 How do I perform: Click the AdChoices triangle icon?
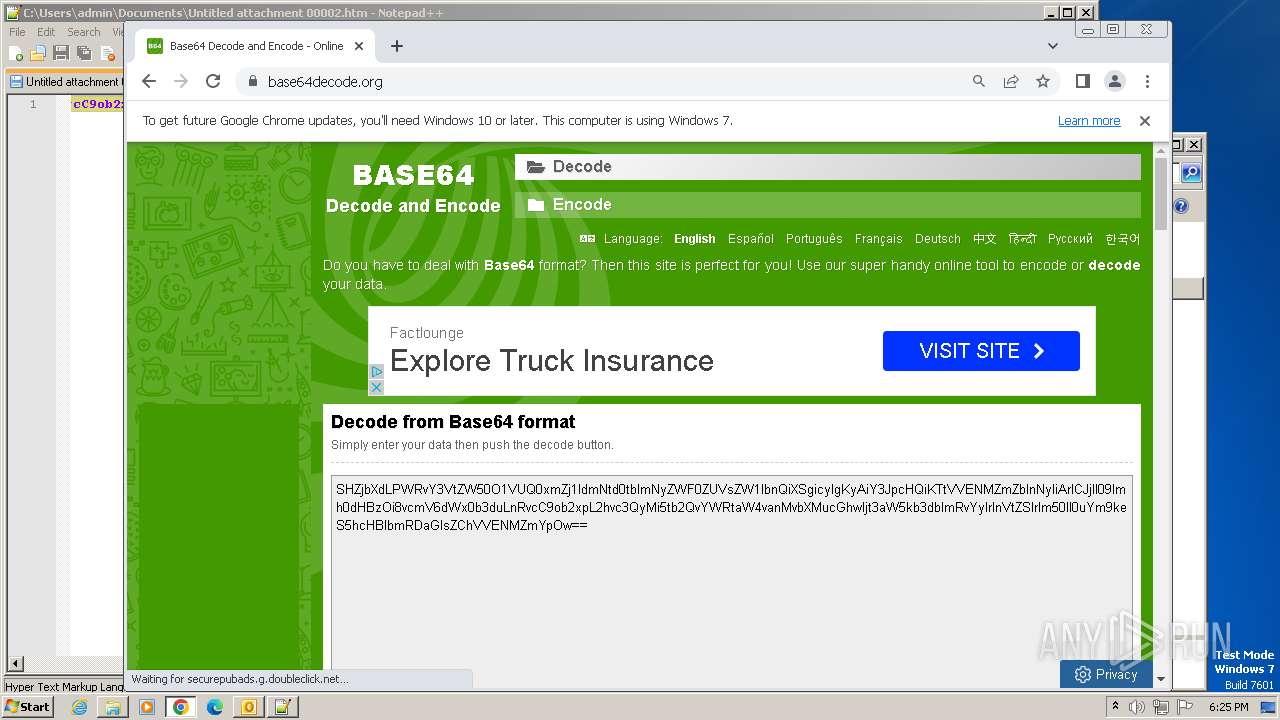point(376,372)
